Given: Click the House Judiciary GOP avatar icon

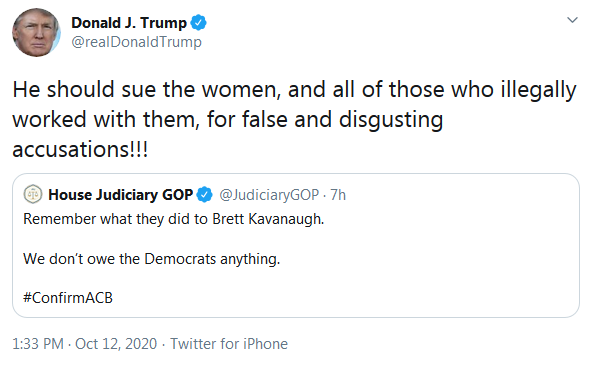Looking at the screenshot, I should pos(33,194).
